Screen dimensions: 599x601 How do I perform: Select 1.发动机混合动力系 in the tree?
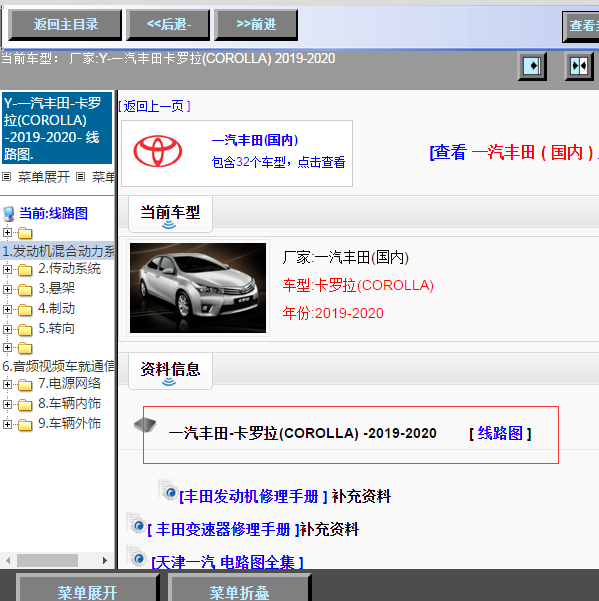pyautogui.click(x=58, y=251)
